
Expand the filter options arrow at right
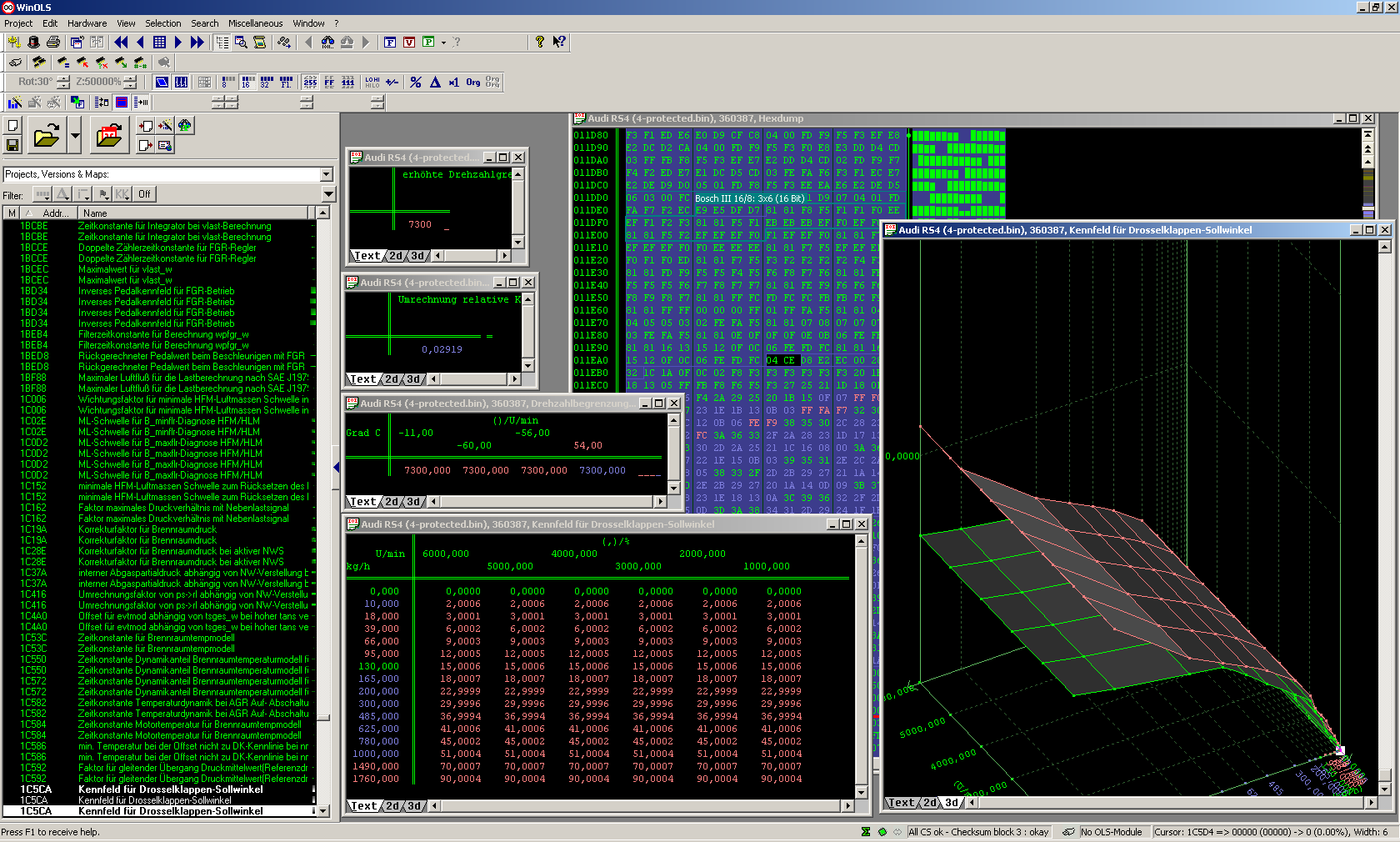coord(327,194)
